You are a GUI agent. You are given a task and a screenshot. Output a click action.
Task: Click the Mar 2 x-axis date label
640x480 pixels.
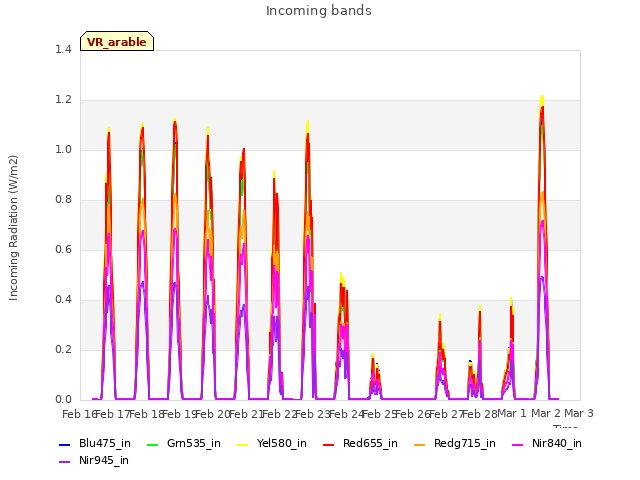(x=546, y=413)
